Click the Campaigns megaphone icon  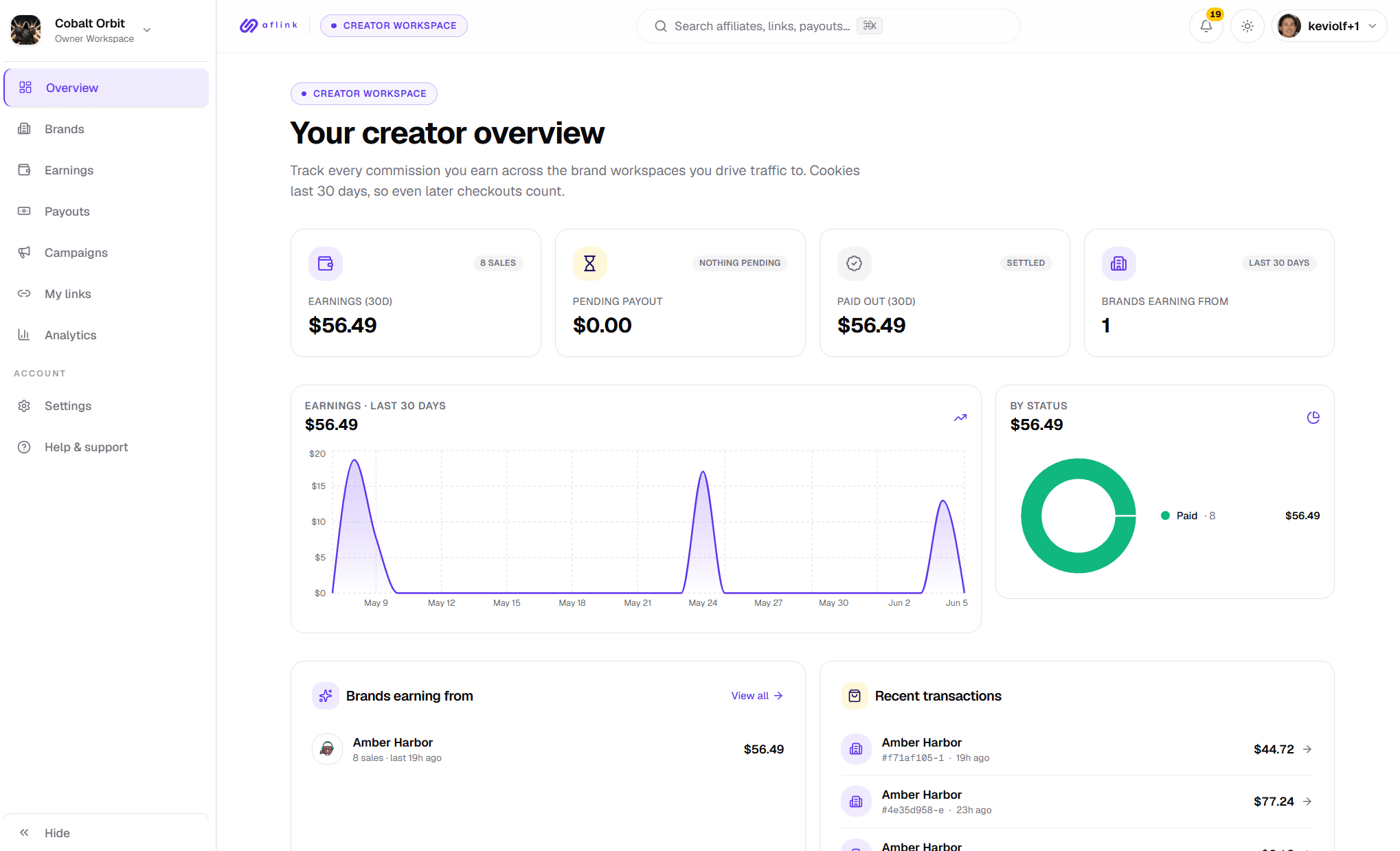pyautogui.click(x=24, y=252)
